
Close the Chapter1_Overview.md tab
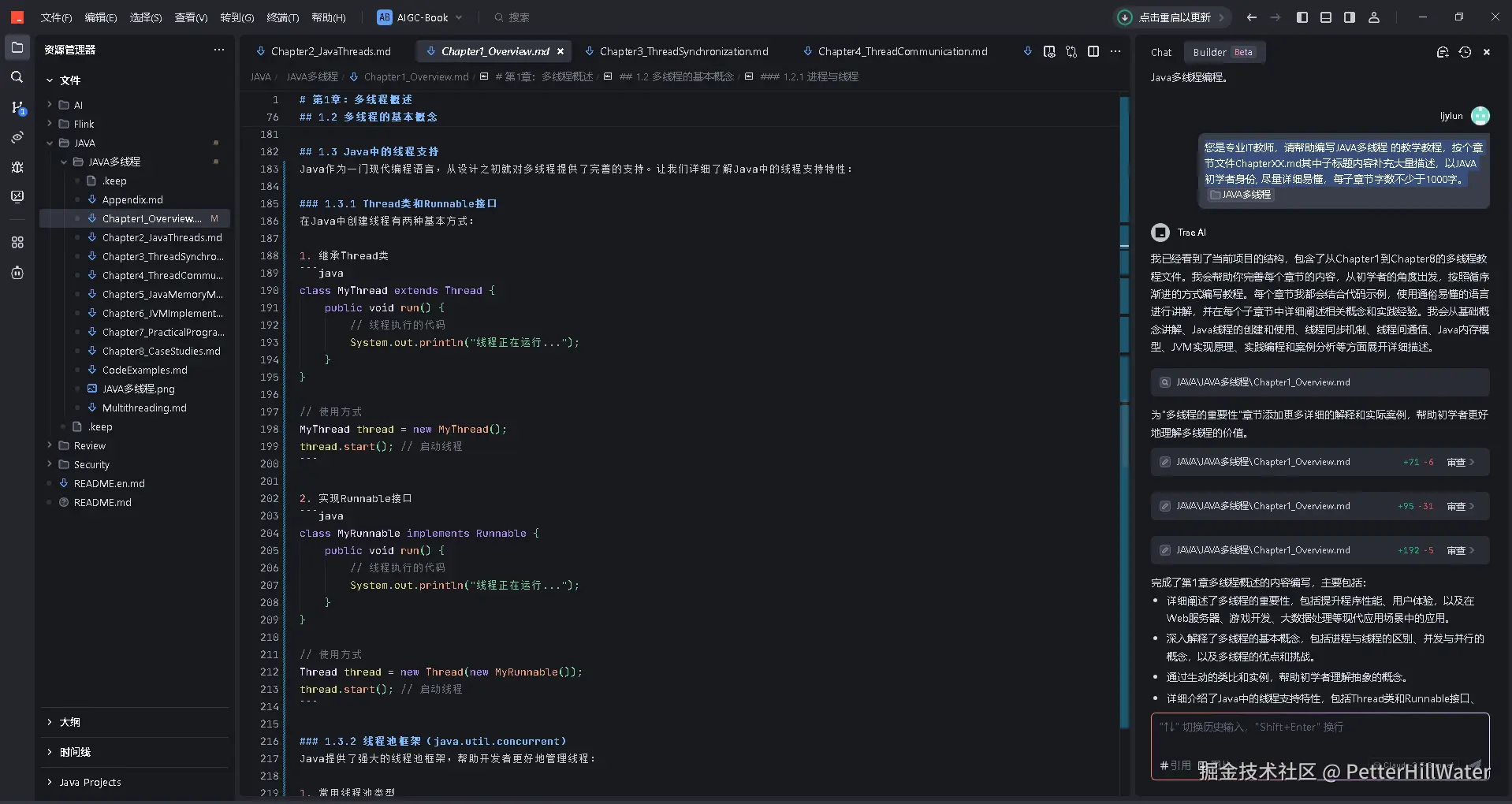coord(560,51)
